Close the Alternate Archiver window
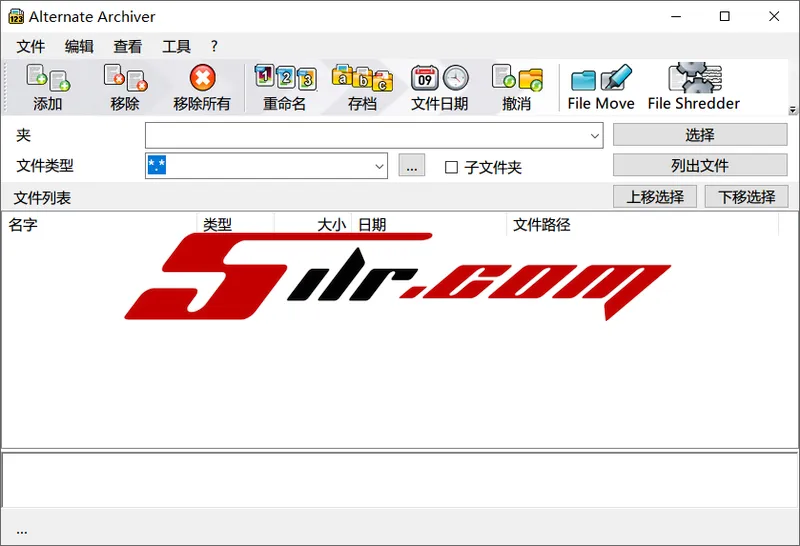 (774, 16)
